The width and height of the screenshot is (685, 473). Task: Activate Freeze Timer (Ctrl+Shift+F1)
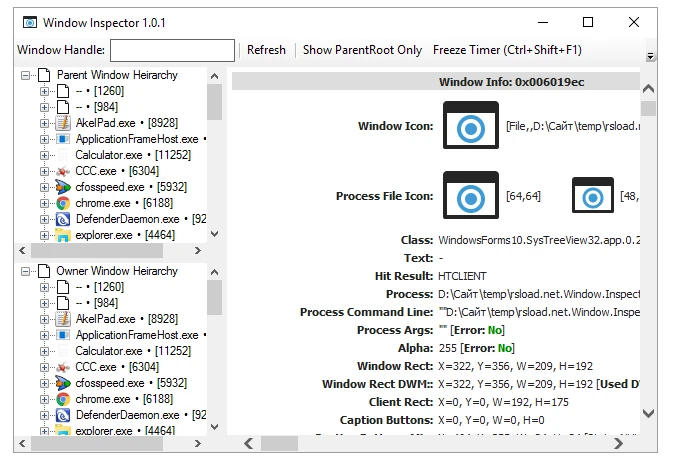[x=506, y=50]
